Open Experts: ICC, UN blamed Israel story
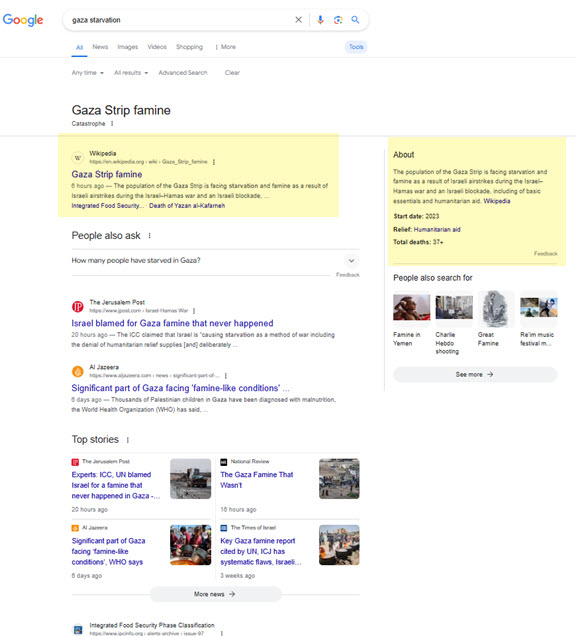Image resolution: width=576 pixels, height=636 pixels. 116,485
